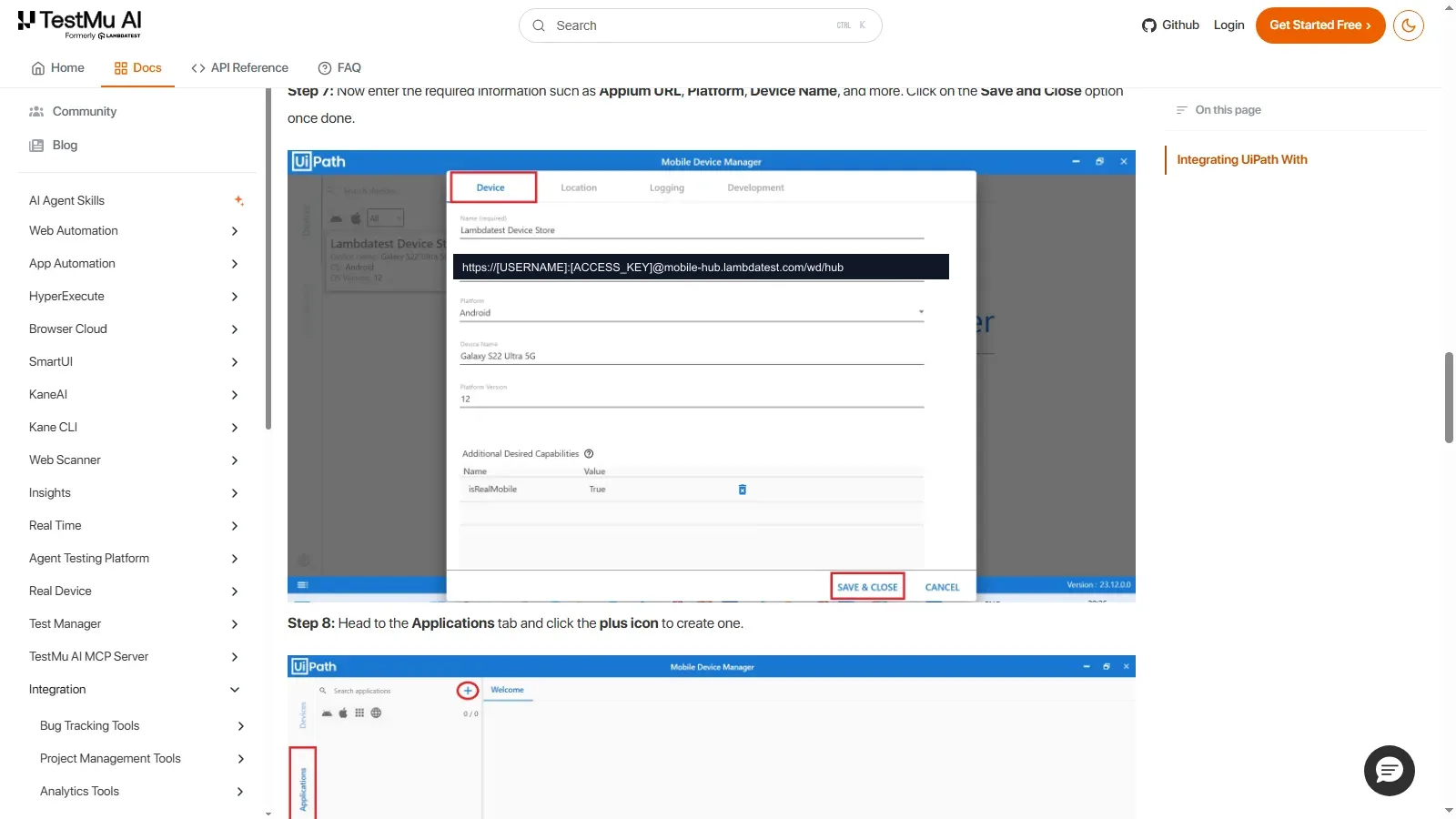Expand the Kane CLI section

(x=136, y=428)
